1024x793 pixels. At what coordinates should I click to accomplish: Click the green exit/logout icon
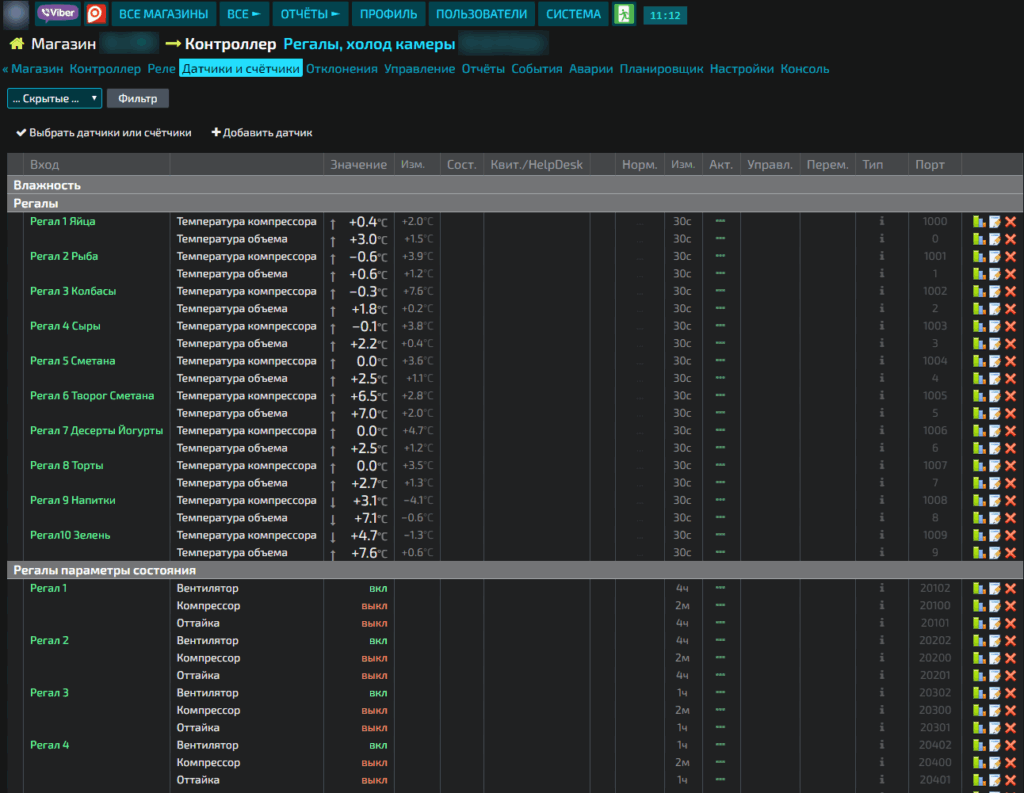[624, 14]
